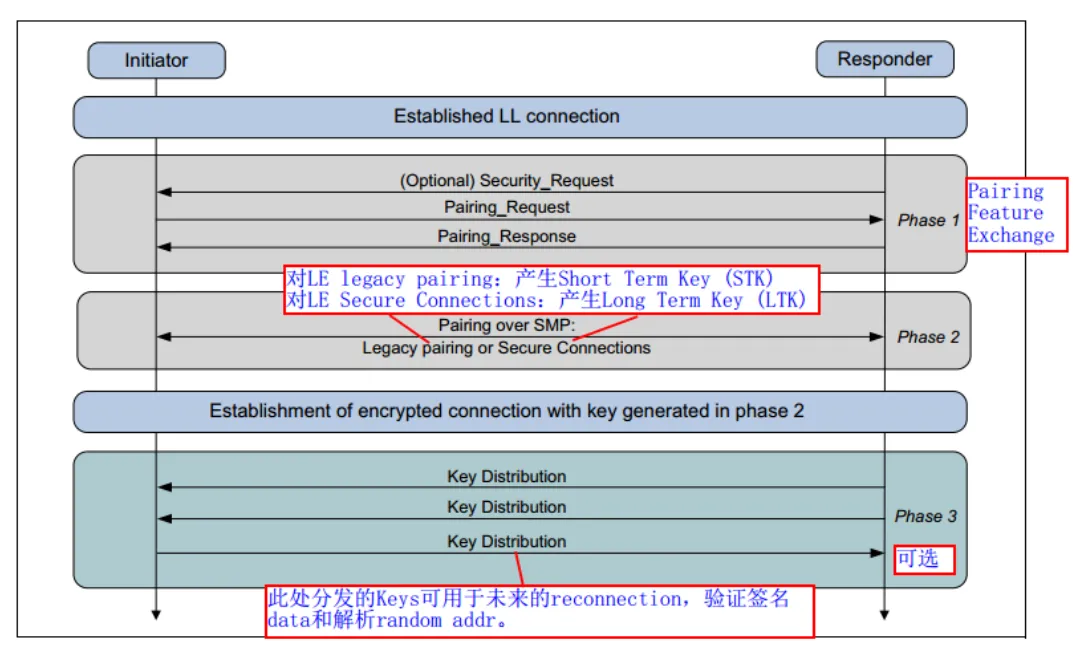Click the 可选 red annotation box

[x=924, y=559]
